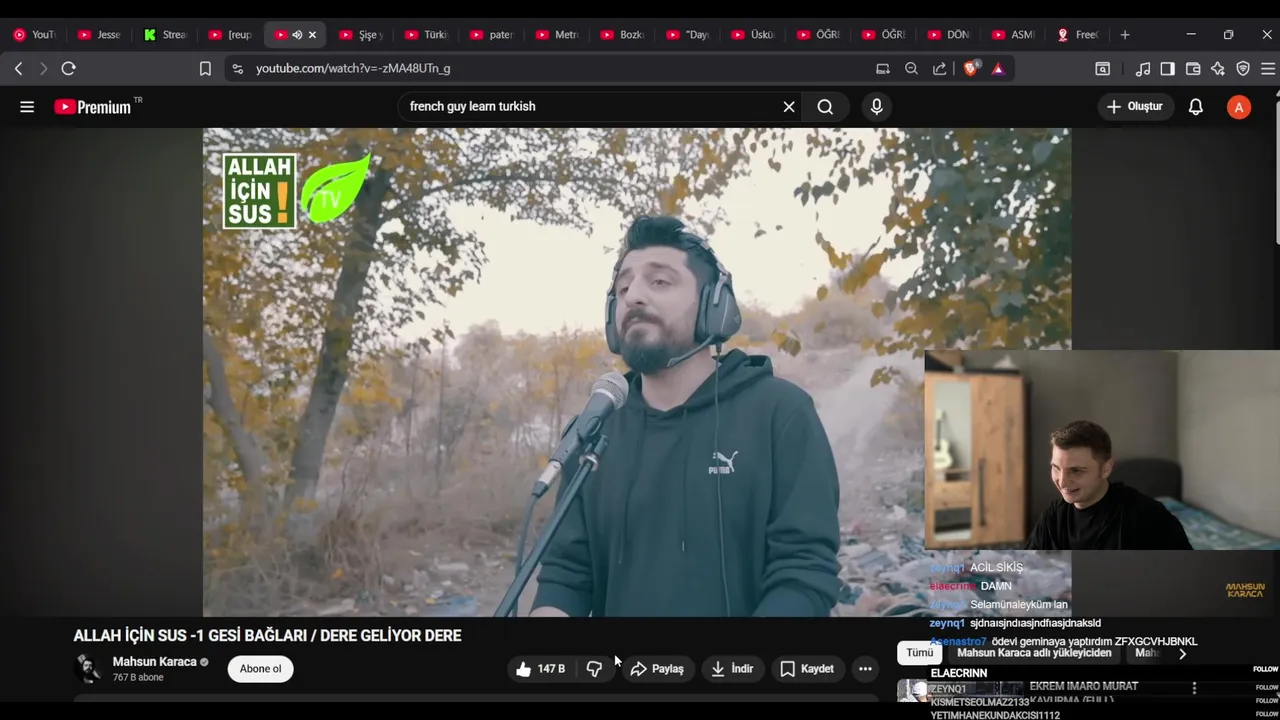Viewport: 1280px width, 720px height.
Task: Expand the YouTube guide hamburger menu
Action: pyautogui.click(x=27, y=107)
